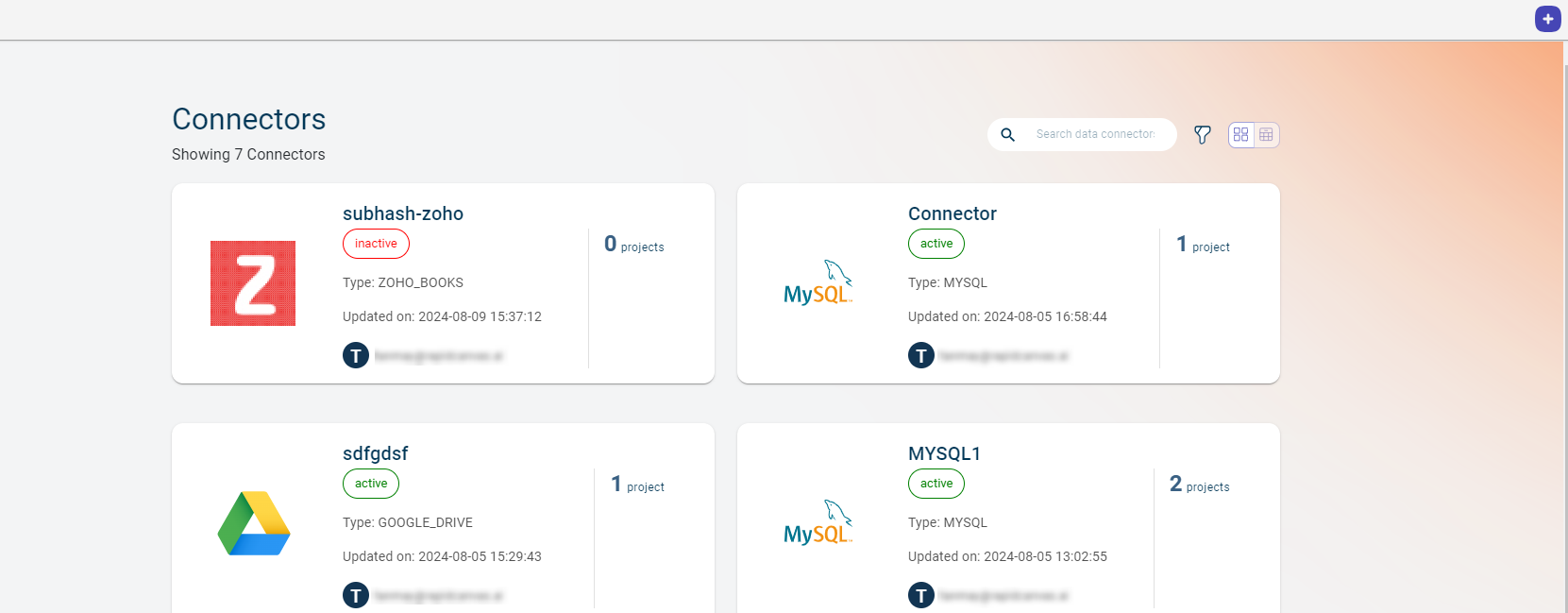
Task: Switch to table list view
Action: (x=1266, y=135)
